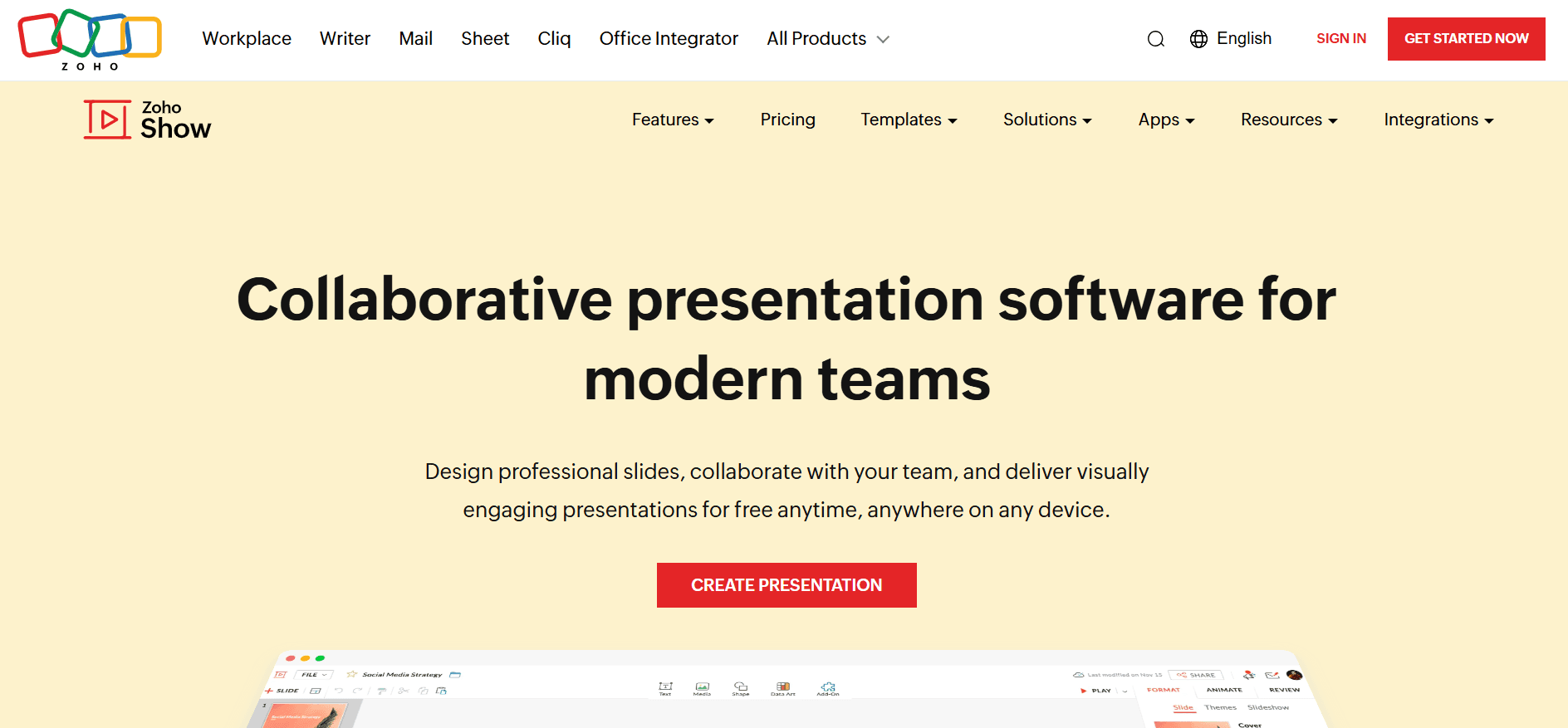Viewport: 1568px width, 728px height.
Task: Click the SIGN IN link
Action: (x=1341, y=39)
